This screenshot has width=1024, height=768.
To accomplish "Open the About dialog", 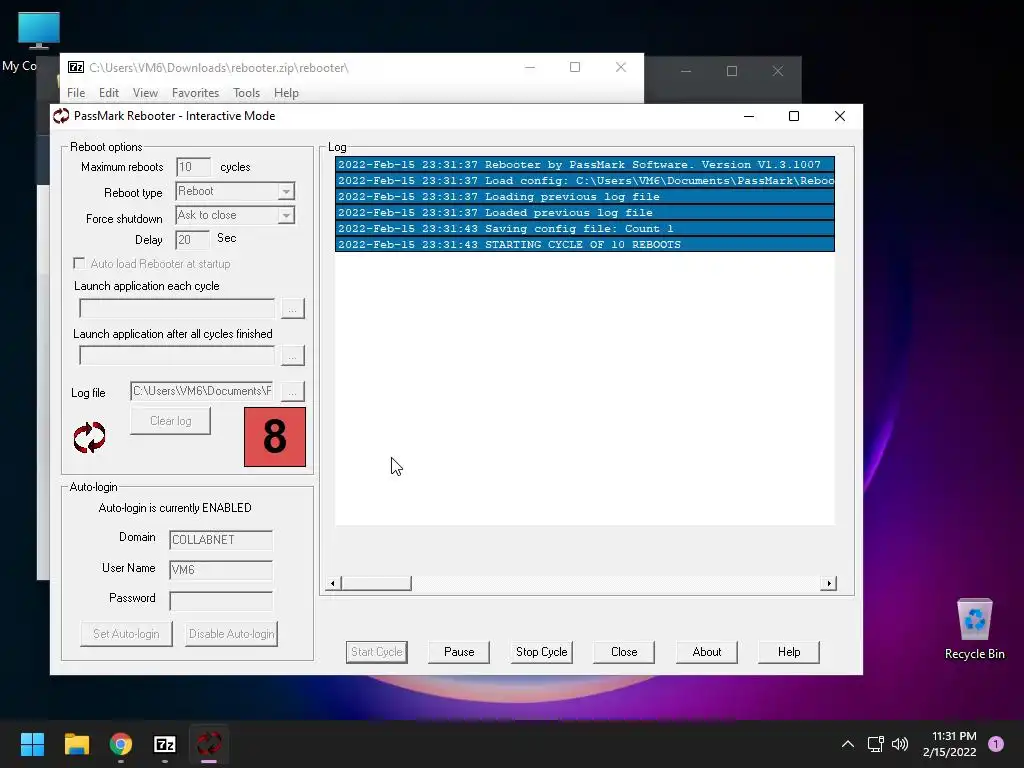I will 707,652.
